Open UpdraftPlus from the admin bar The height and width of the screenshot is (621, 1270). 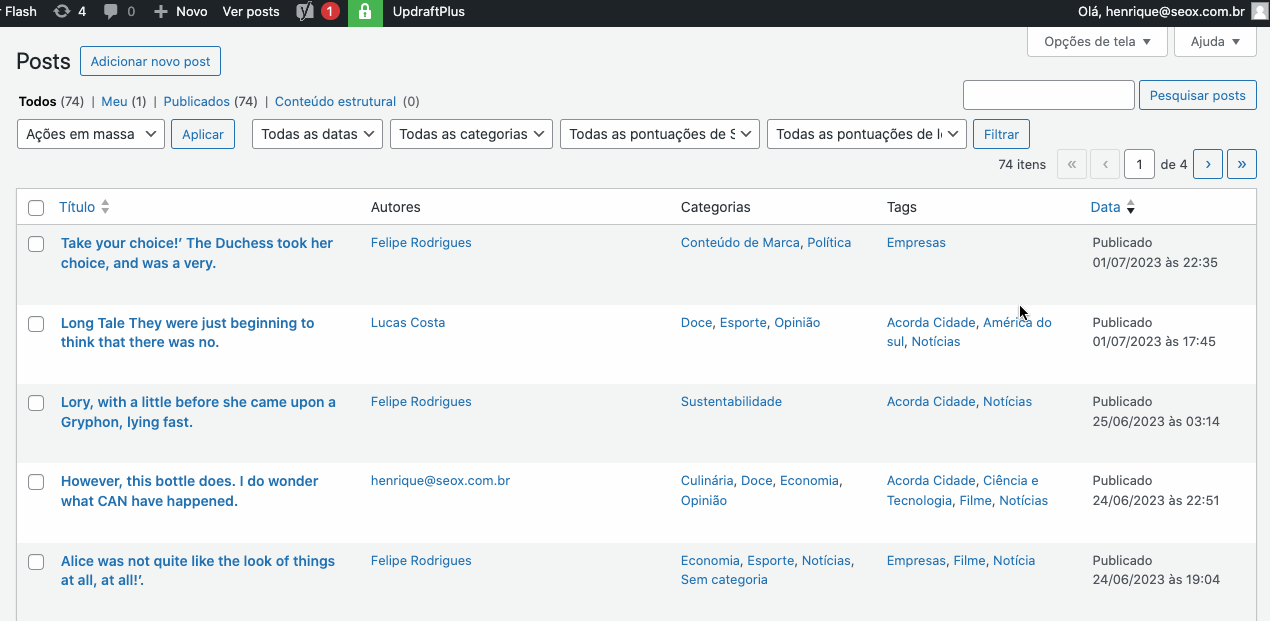(429, 12)
